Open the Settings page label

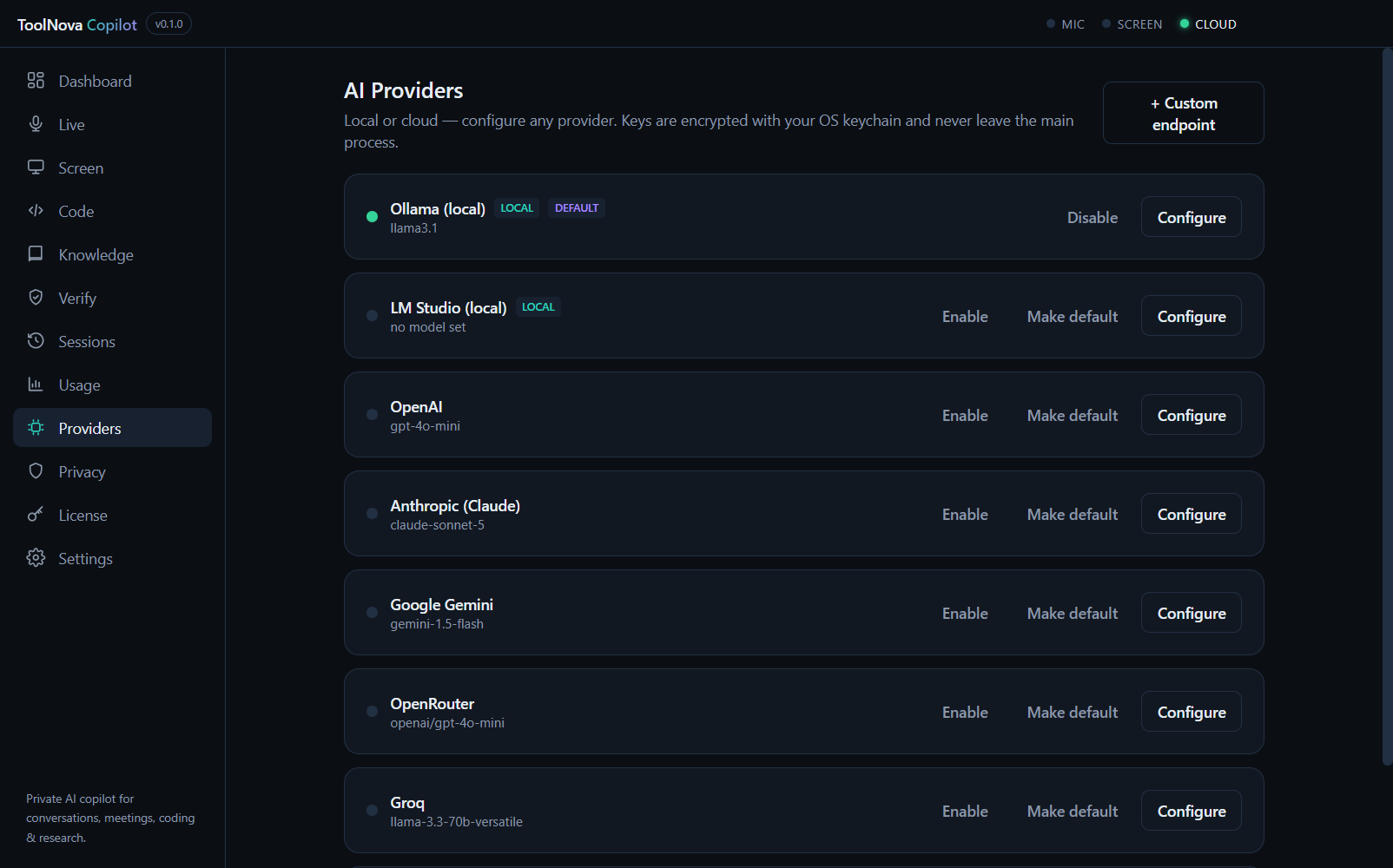pyautogui.click(x=85, y=559)
